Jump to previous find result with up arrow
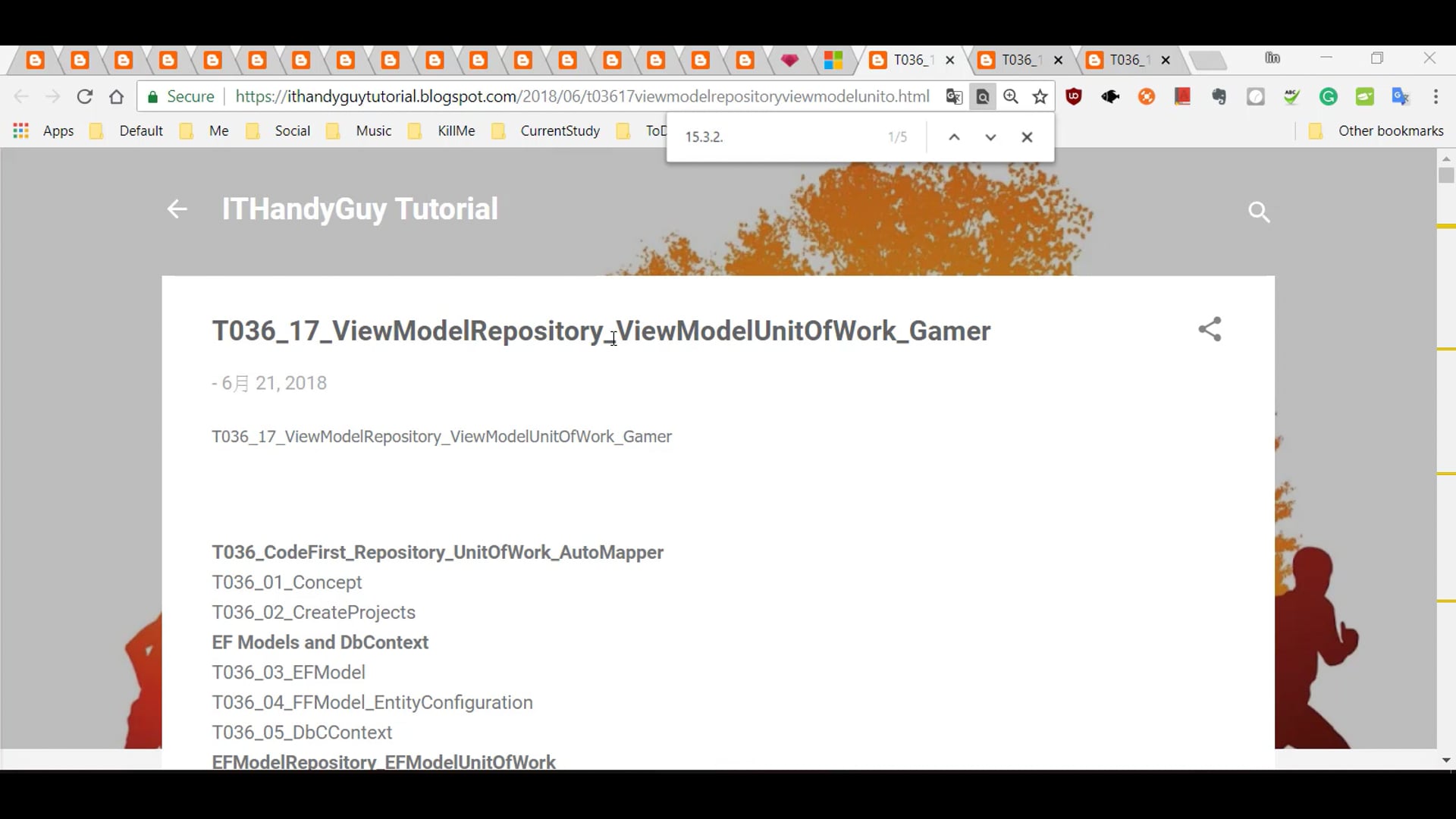Viewport: 1456px width, 819px height. point(954,136)
